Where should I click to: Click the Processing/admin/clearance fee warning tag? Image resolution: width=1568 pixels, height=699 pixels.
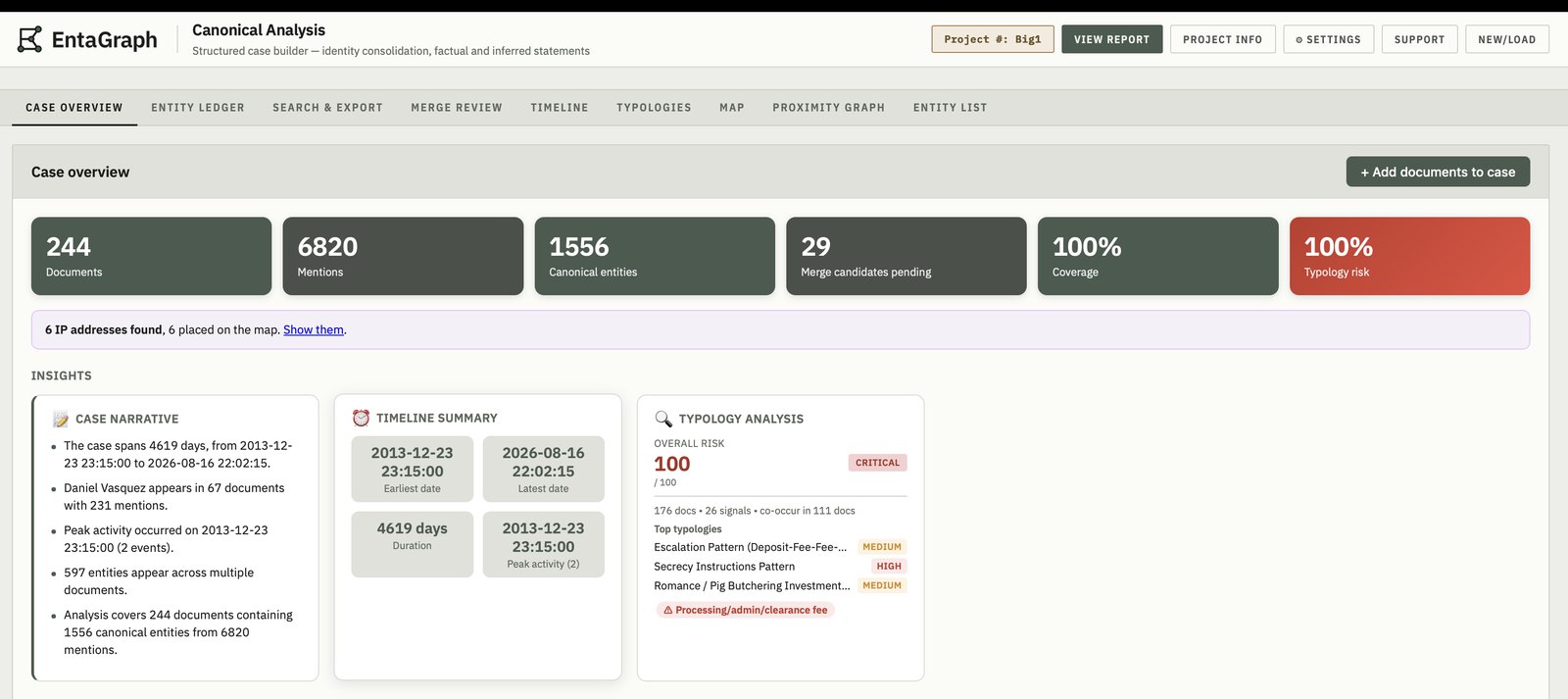click(745, 610)
